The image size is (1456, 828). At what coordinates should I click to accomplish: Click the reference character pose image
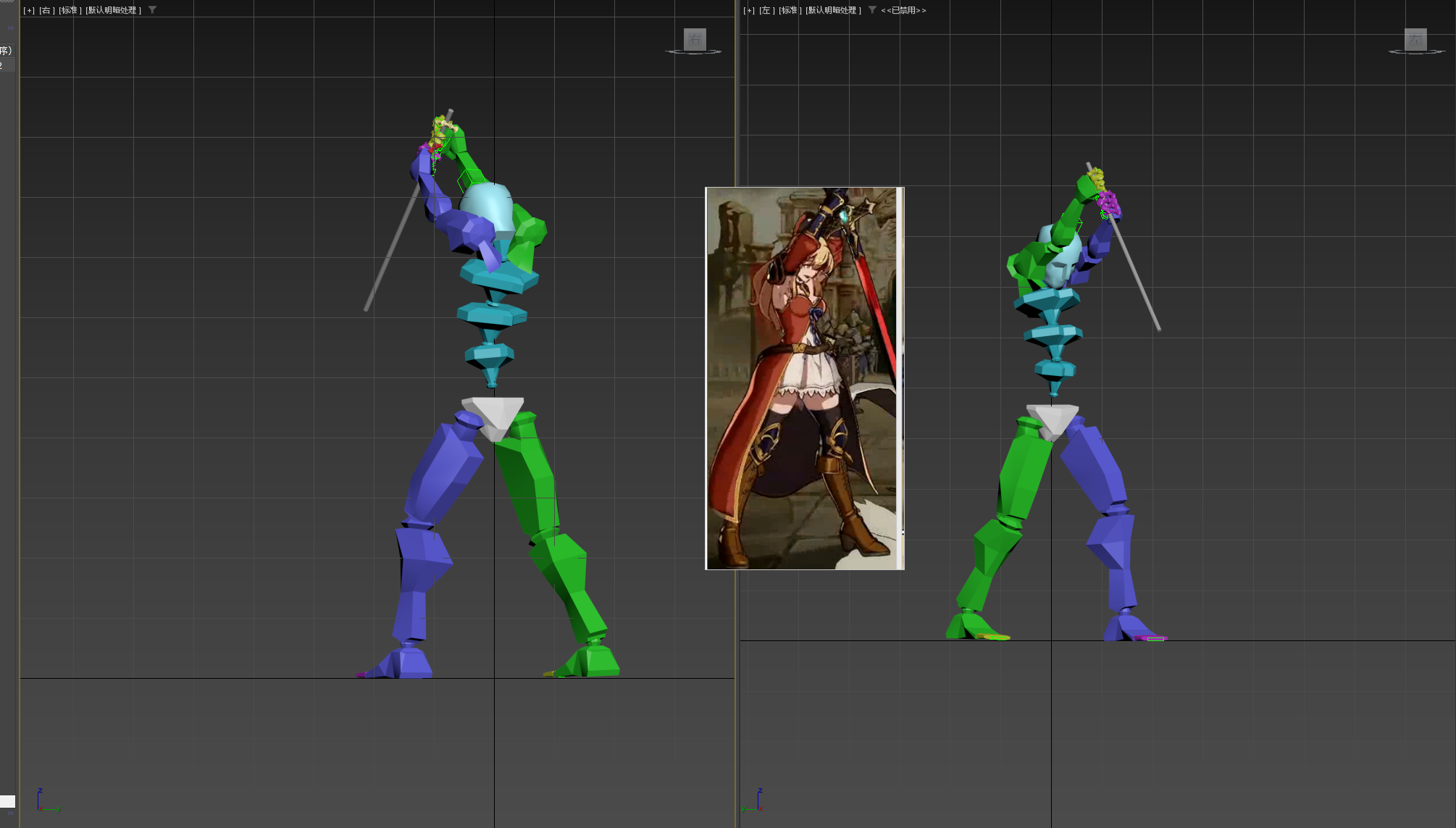804,377
